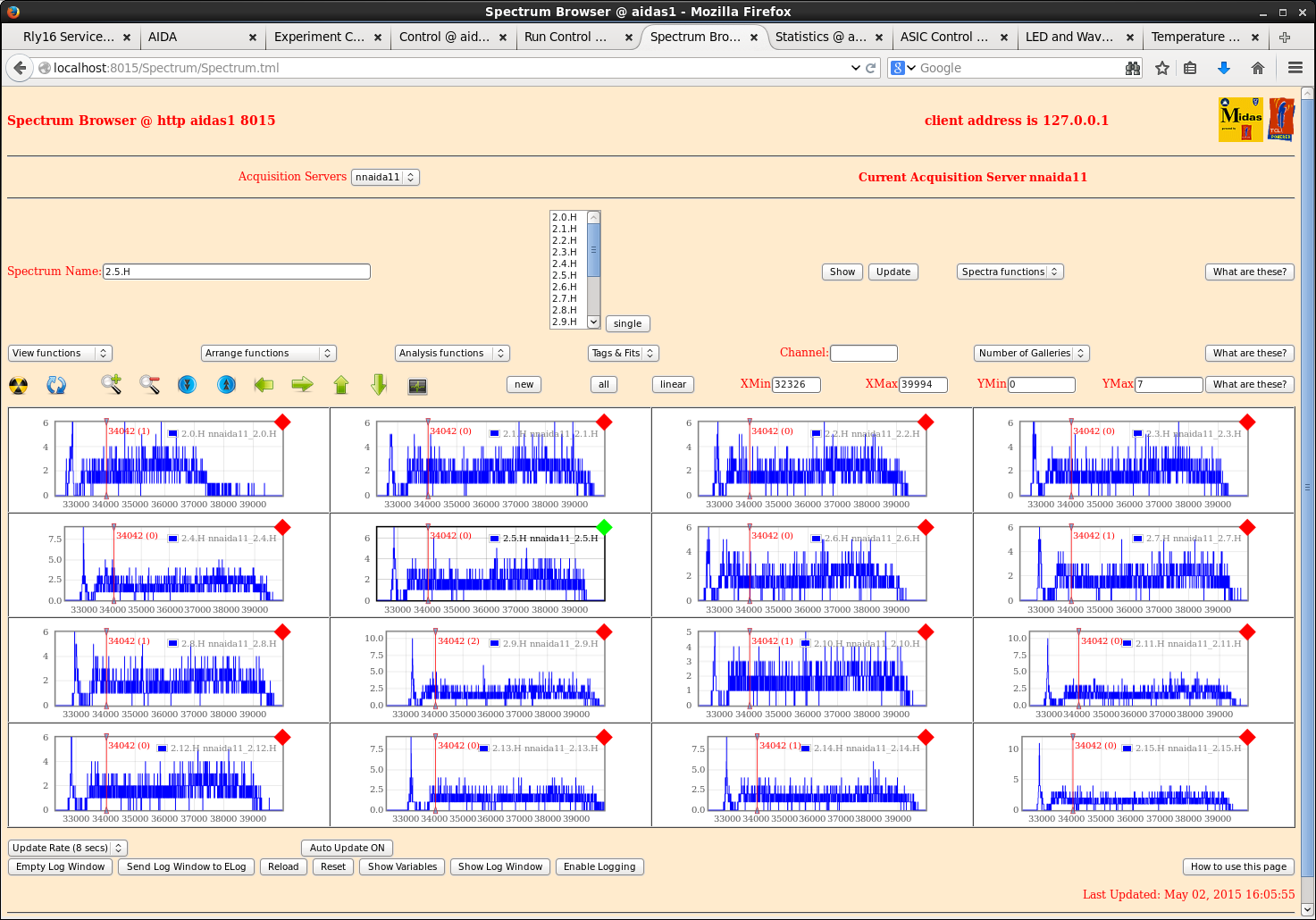Click the blue refresh arrows icon
The height and width of the screenshot is (920, 1316).
(56, 386)
